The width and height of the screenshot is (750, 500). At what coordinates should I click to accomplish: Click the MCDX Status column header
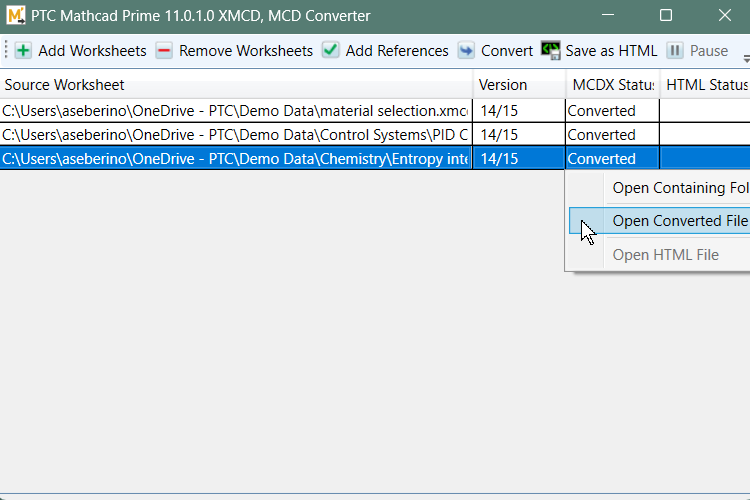[x=612, y=85]
